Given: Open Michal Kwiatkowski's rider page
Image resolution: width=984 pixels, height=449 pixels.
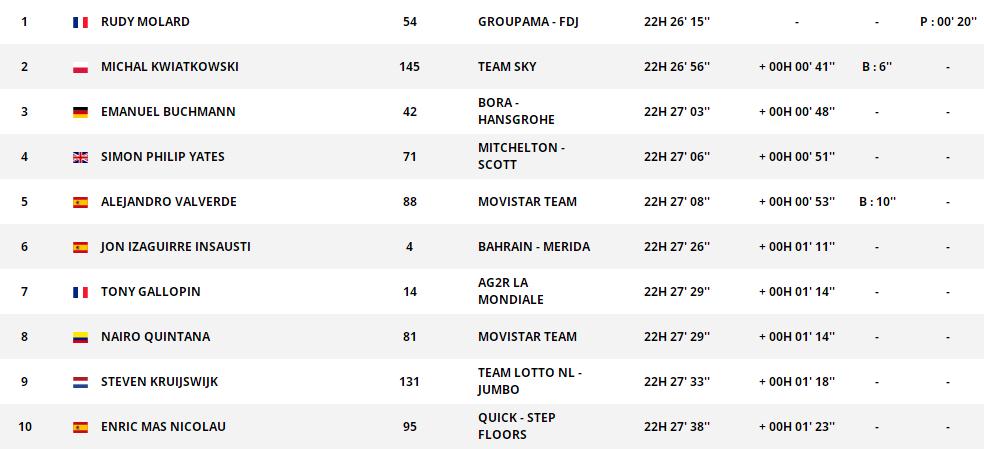Looking at the screenshot, I should [x=169, y=67].
